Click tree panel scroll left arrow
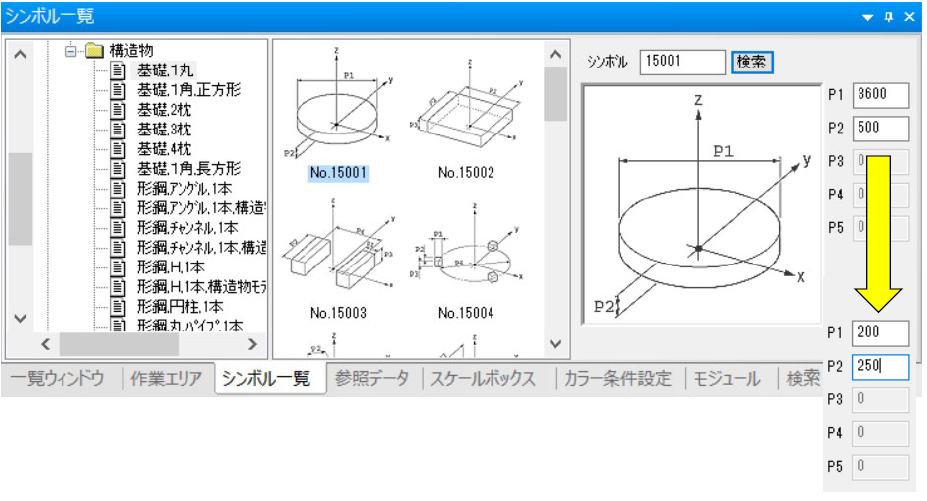 [x=46, y=344]
